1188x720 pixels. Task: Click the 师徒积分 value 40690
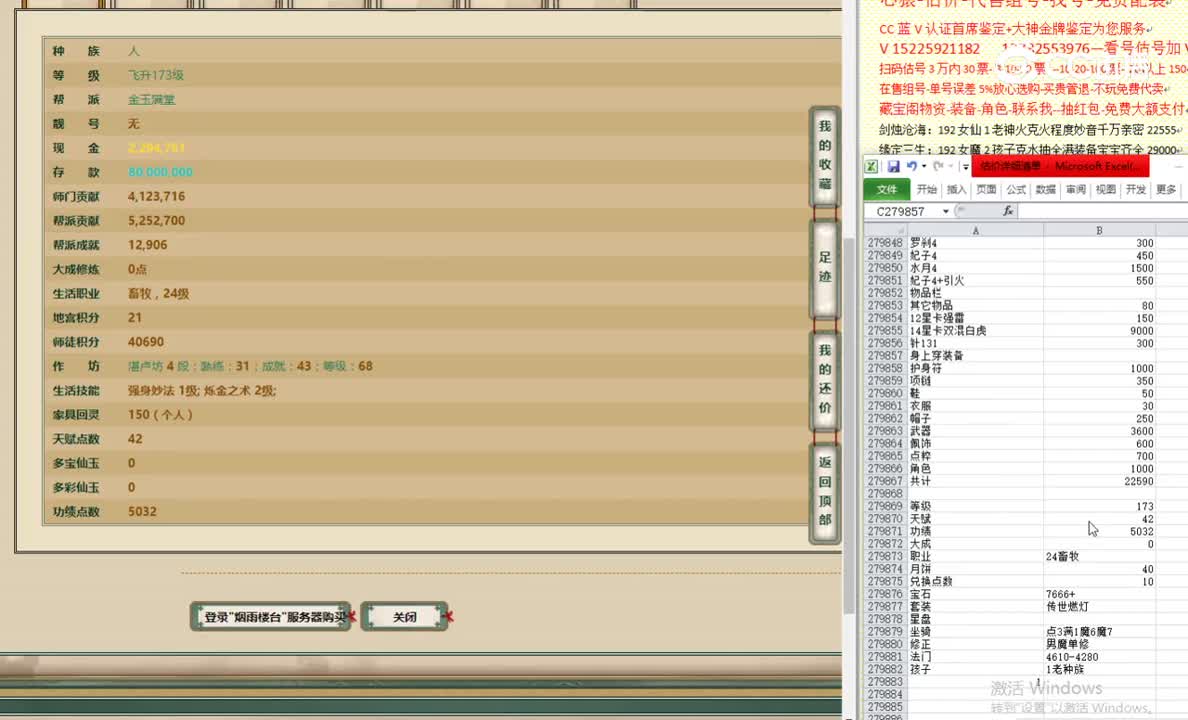click(x=145, y=342)
